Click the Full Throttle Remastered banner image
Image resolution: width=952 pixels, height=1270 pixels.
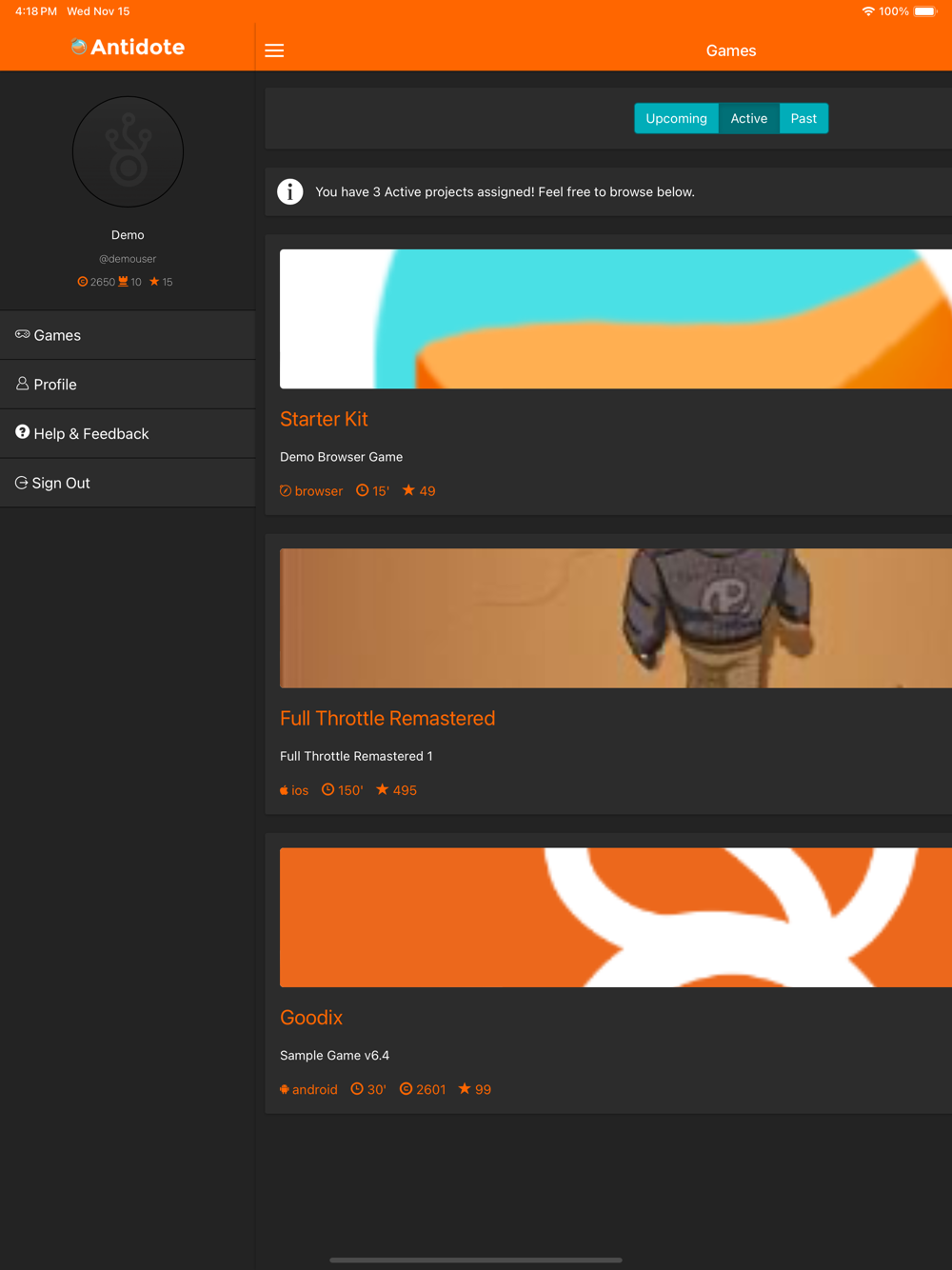[x=616, y=618]
